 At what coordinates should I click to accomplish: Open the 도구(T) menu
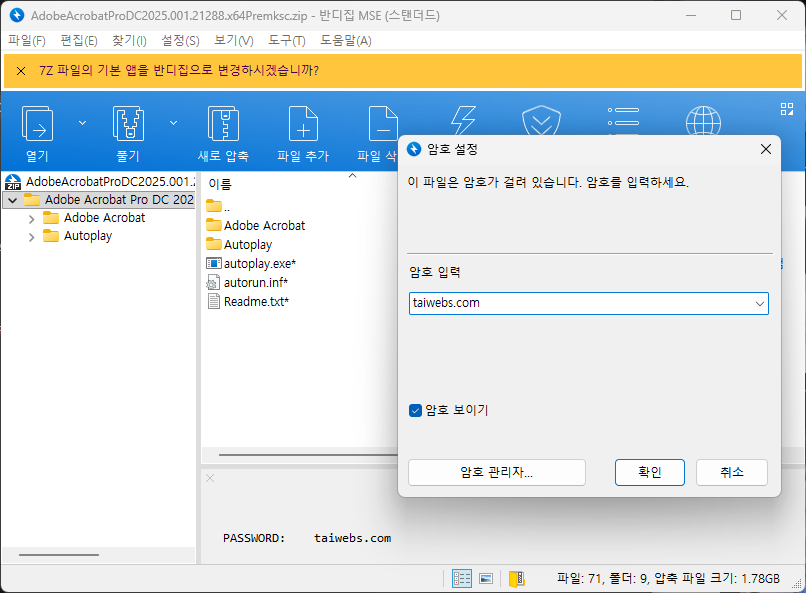pyautogui.click(x=286, y=41)
